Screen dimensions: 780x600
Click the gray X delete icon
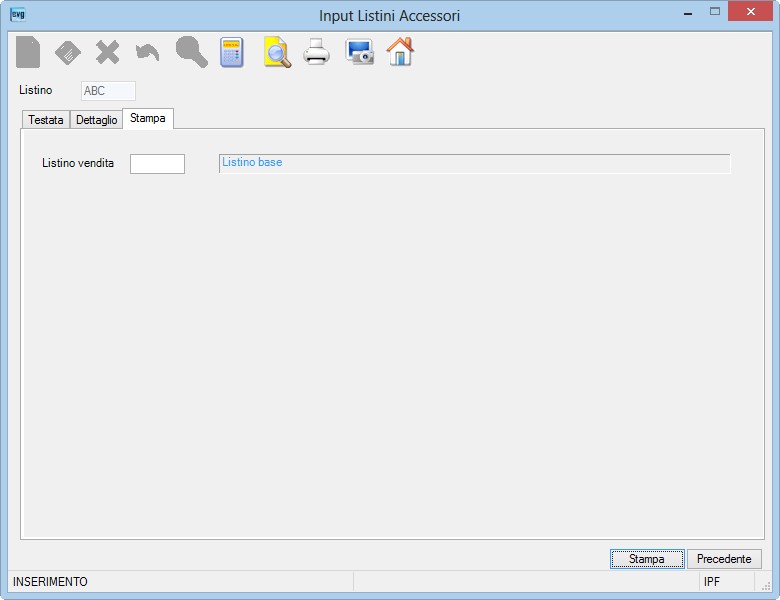[x=107, y=52]
